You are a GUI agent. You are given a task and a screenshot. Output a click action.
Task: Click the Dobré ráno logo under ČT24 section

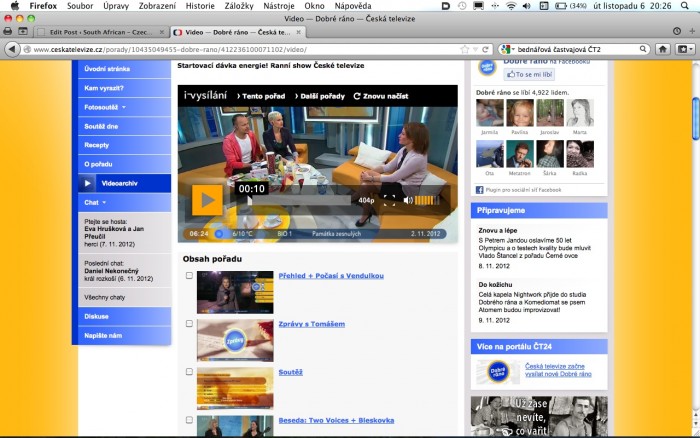pyautogui.click(x=497, y=371)
